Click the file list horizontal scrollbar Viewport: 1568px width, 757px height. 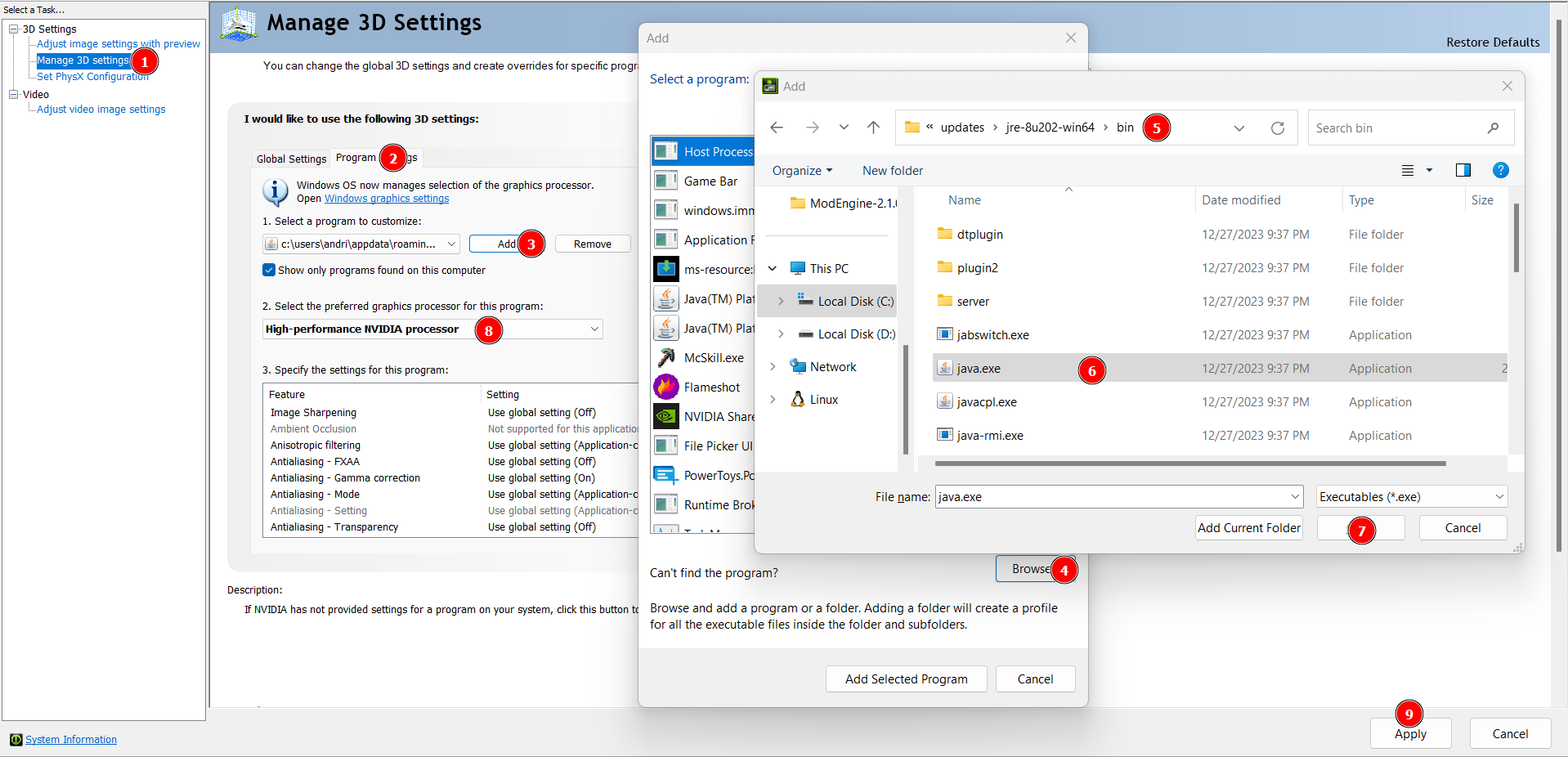coord(1190,464)
